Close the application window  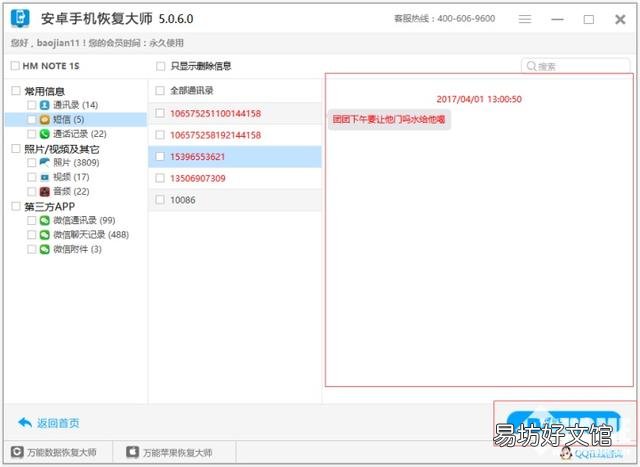[620, 19]
